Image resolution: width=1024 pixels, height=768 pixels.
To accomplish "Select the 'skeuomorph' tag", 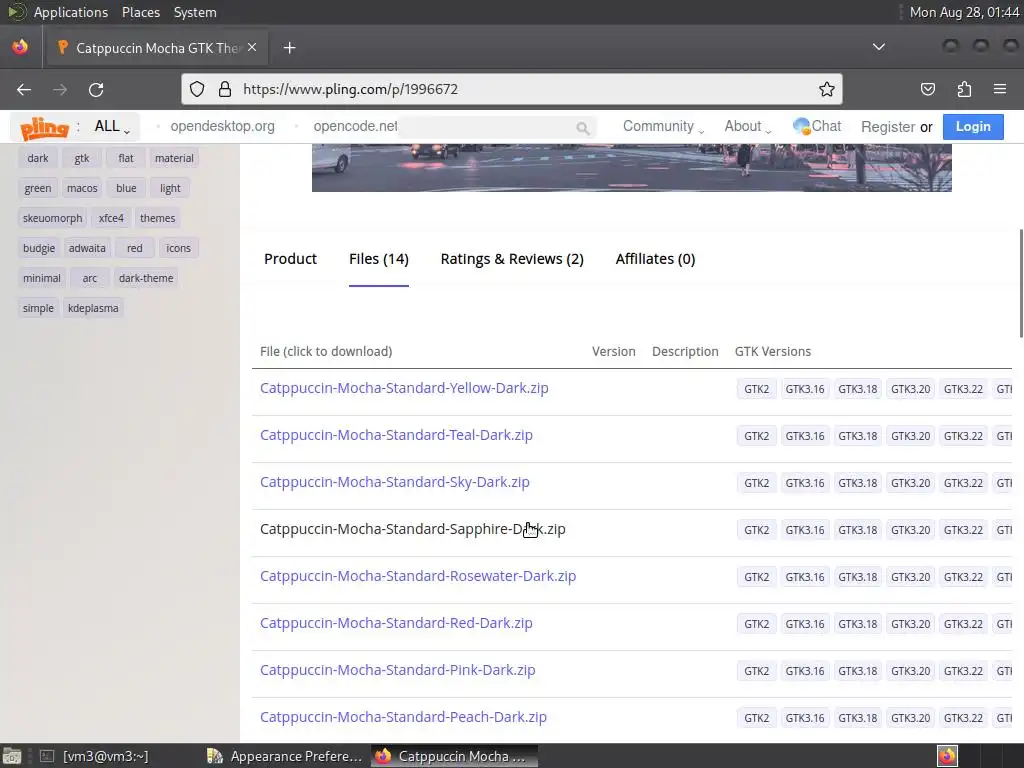I will [52, 218].
